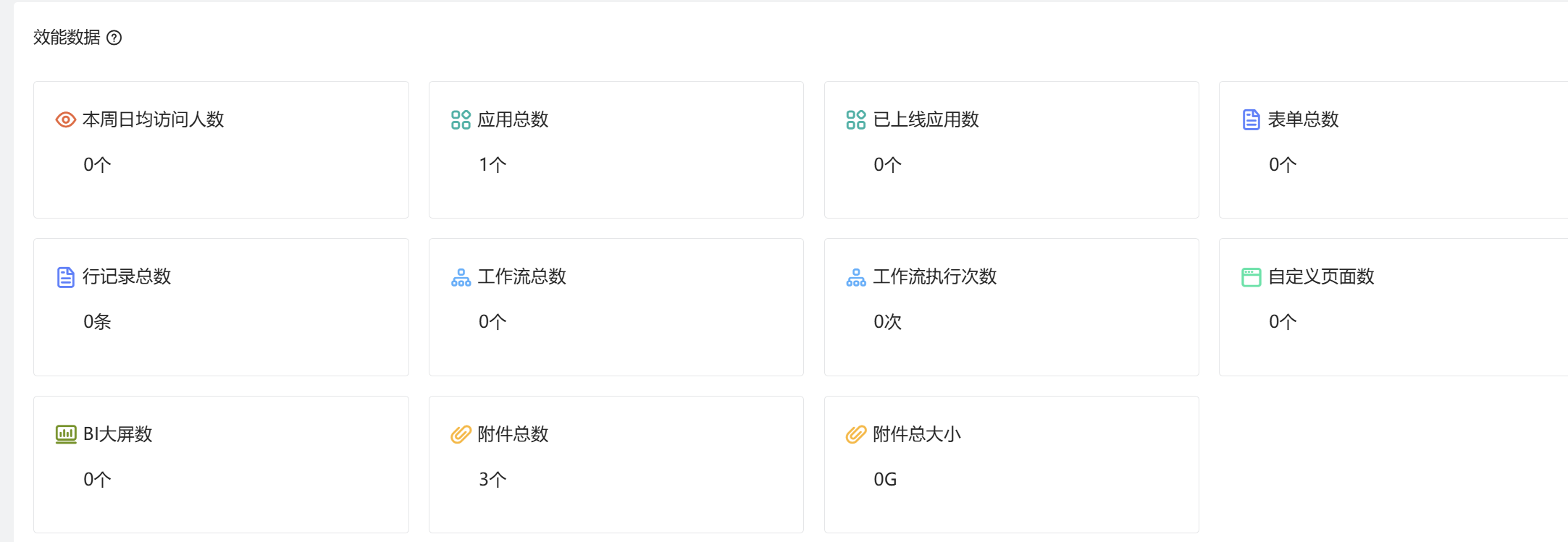Viewport: 1568px width, 542px height.
Task: Select the 0G value on 附件总大小 card
Action: 886,478
